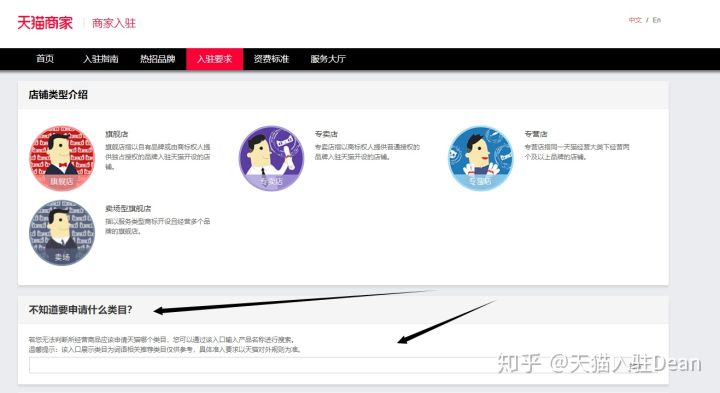Screen dimensions: 720x393
Task: Click the 旗舰店 title text
Action: click(x=117, y=134)
